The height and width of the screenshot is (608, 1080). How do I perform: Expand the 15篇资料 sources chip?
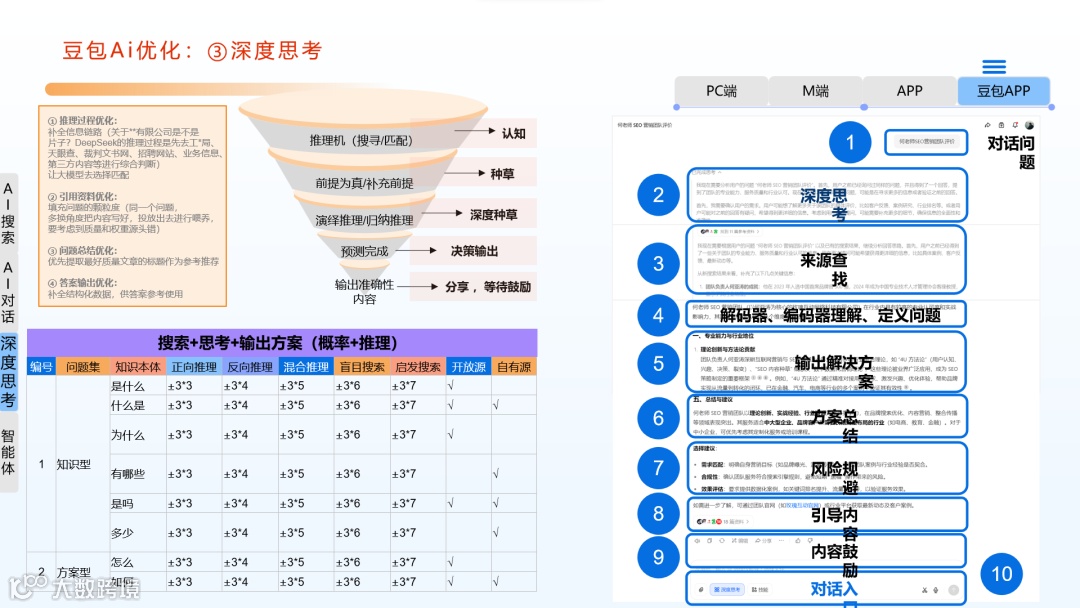click(722, 522)
